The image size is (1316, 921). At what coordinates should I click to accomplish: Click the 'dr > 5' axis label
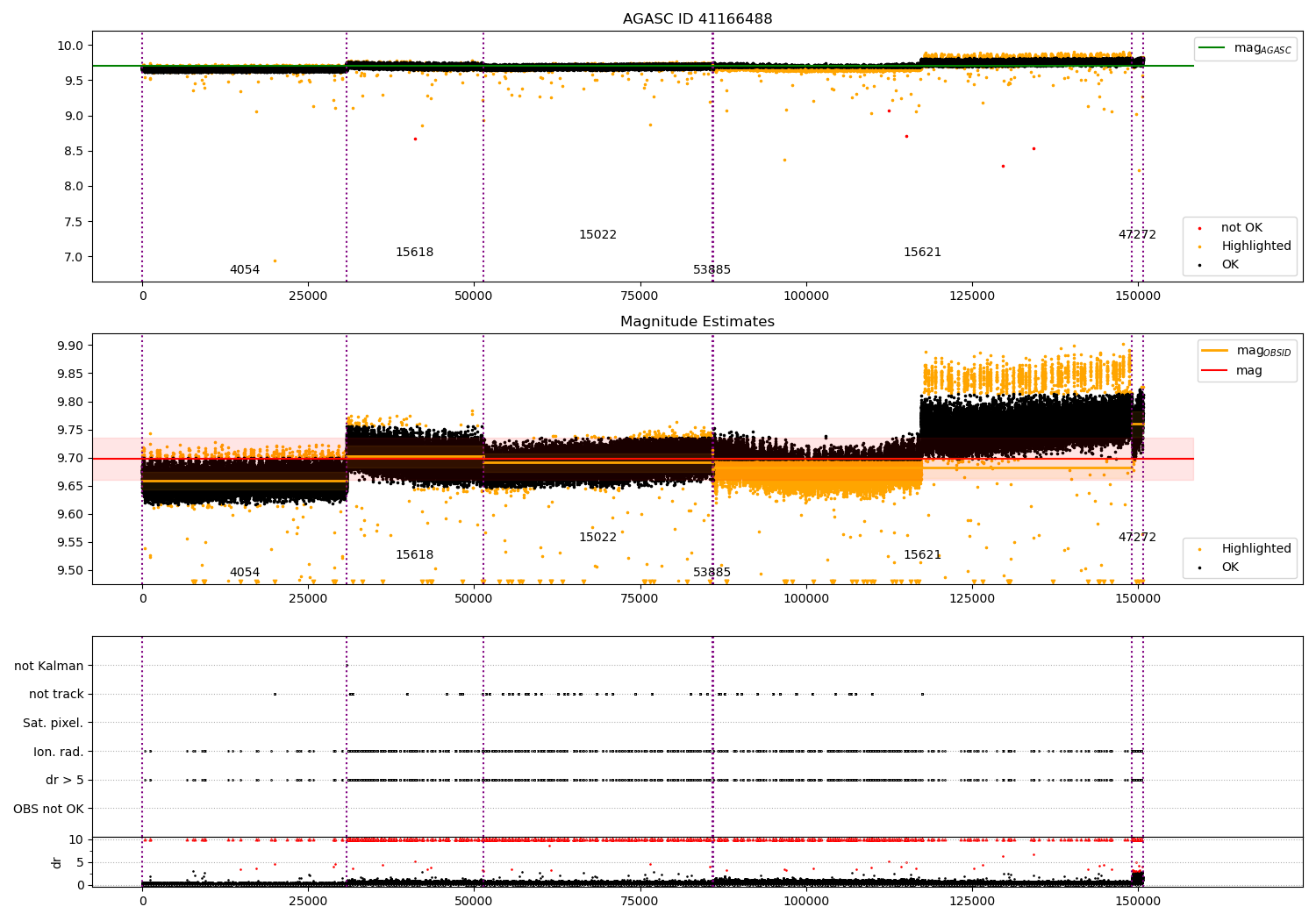pos(65,780)
